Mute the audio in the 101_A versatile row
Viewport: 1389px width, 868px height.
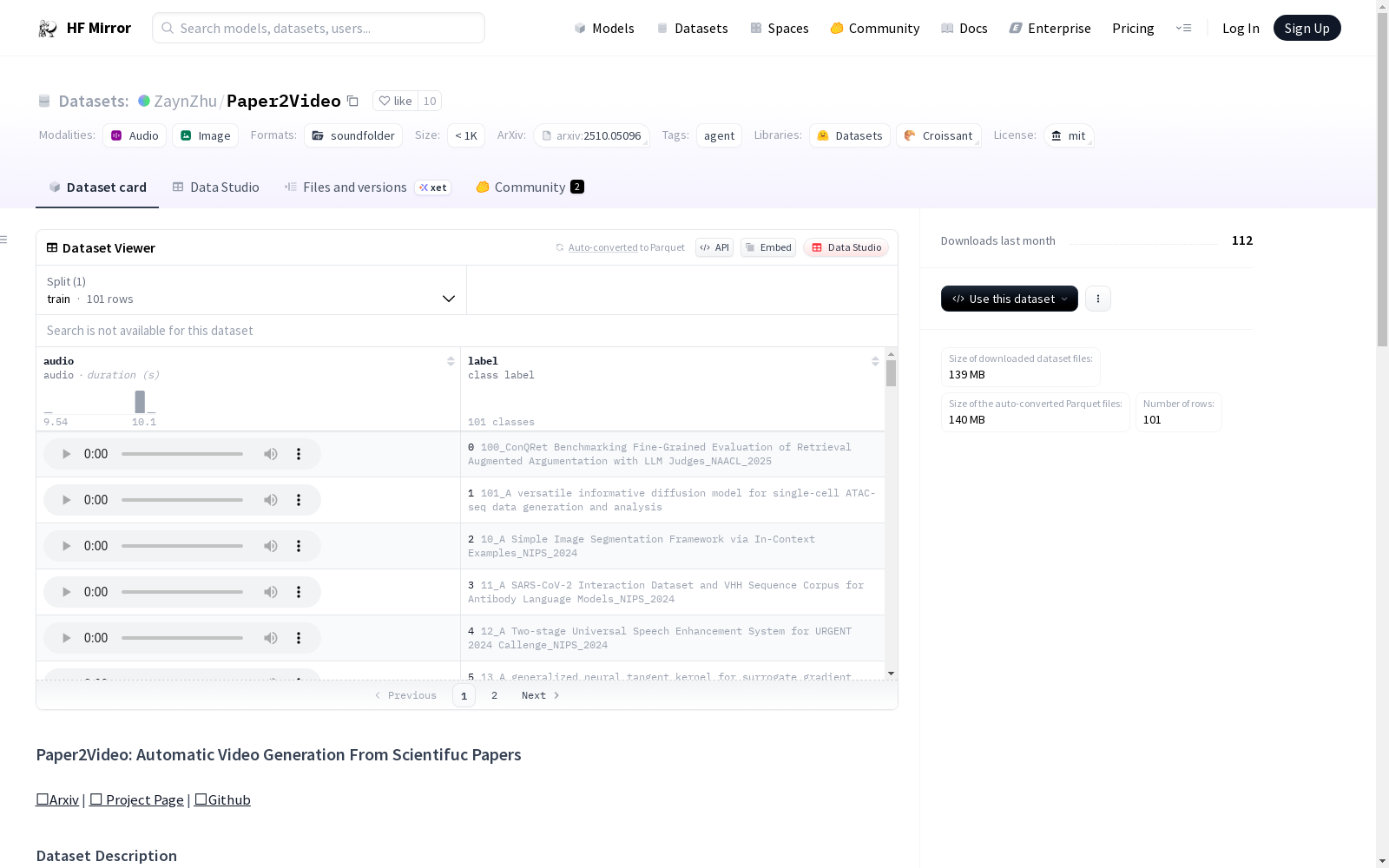click(x=271, y=500)
